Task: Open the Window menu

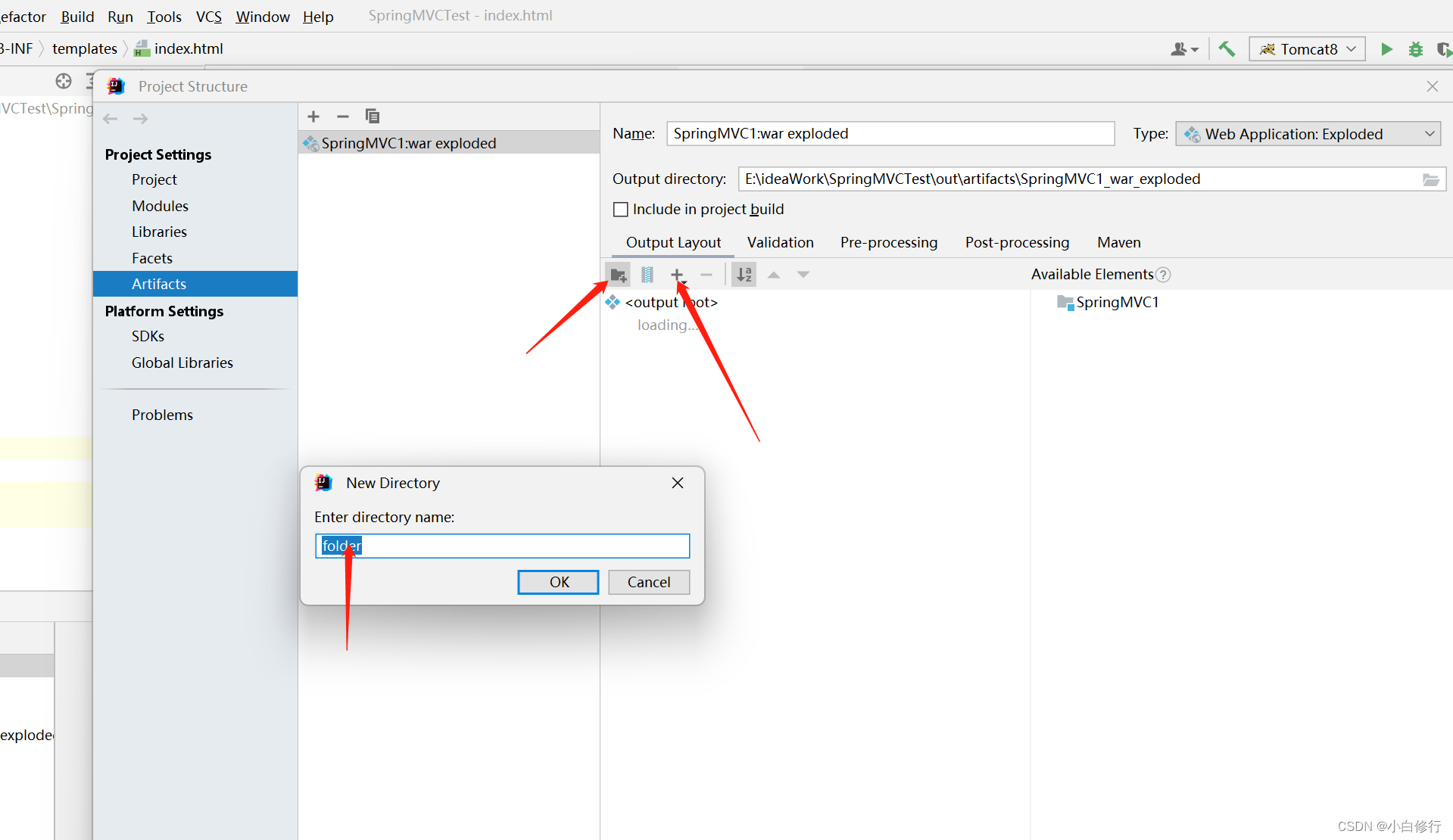Action: point(263,16)
